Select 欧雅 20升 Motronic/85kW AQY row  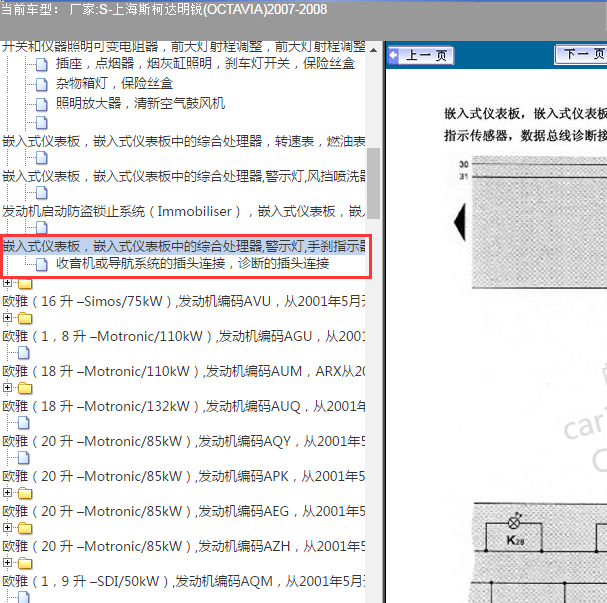pos(184,441)
